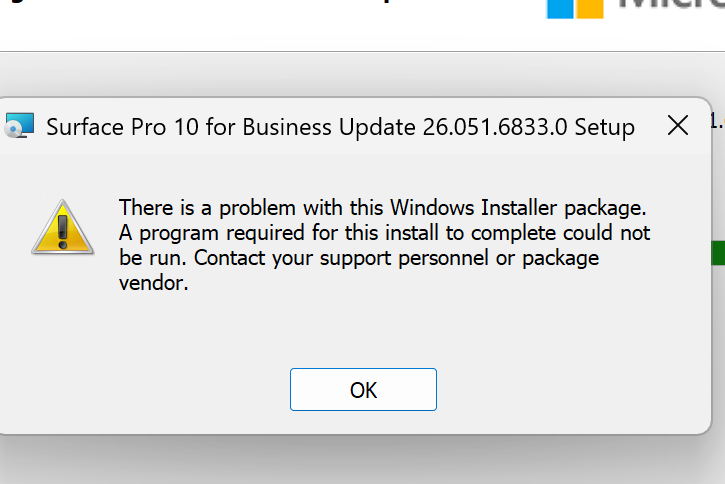Viewport: 725px width, 484px height.
Task: Click the 'There is a problem' message line
Action: [382, 208]
